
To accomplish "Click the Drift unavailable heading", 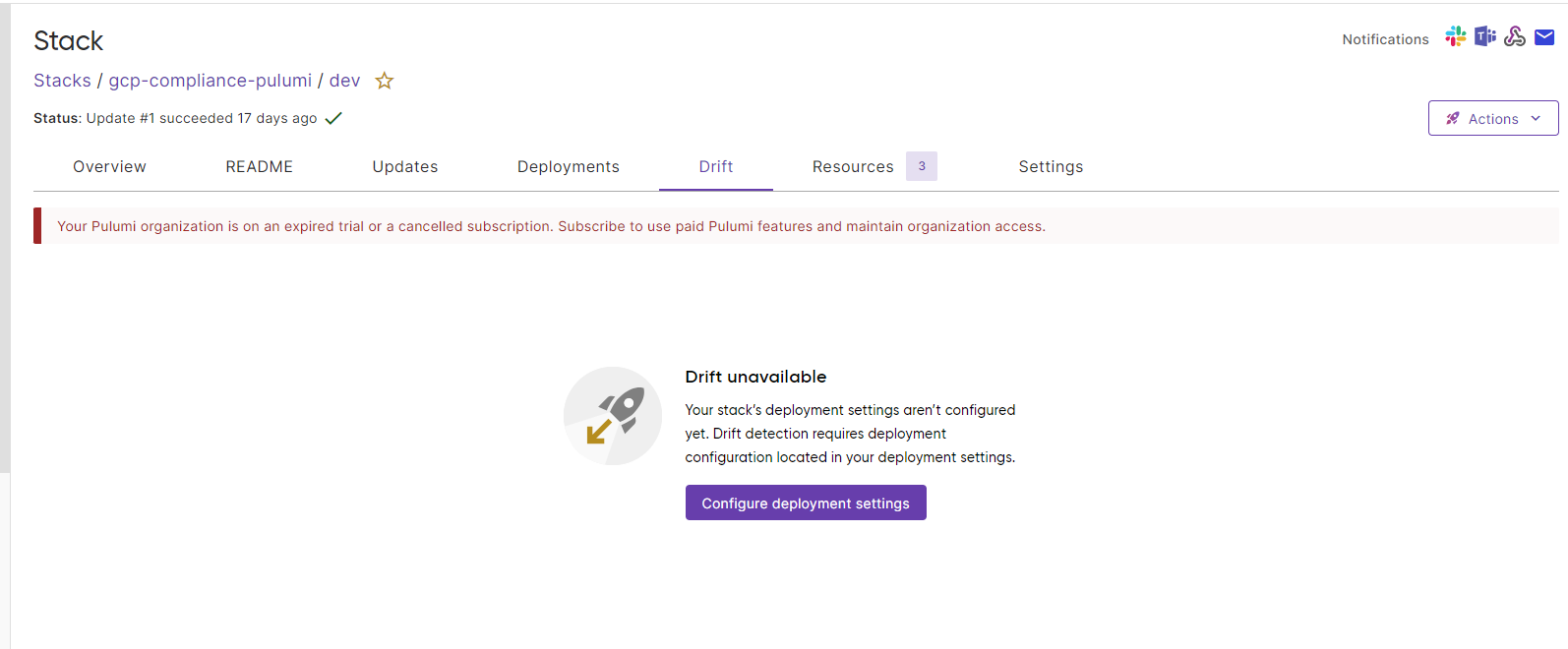I will 755,377.
